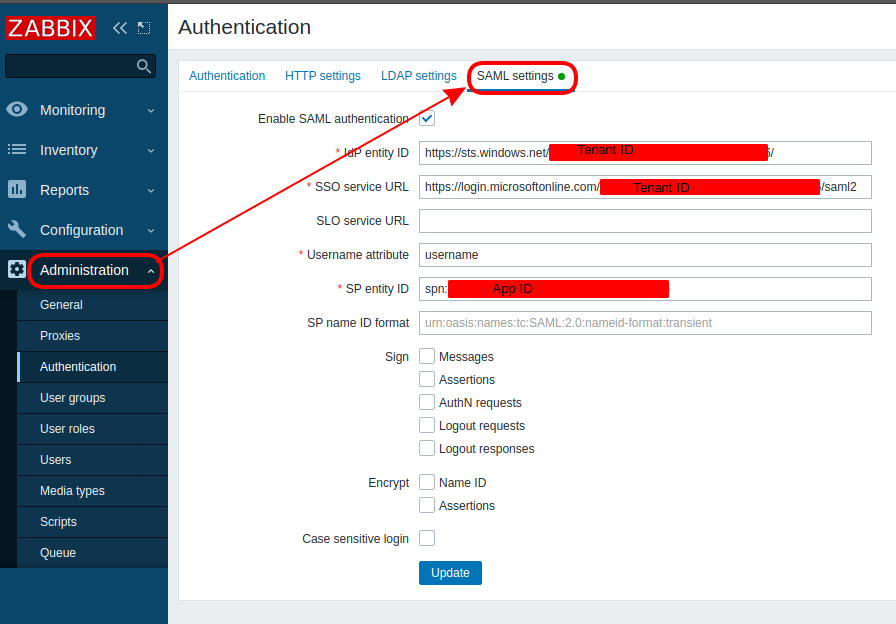Open Users in the sidebar
This screenshot has height=624, width=896.
(x=92, y=460)
